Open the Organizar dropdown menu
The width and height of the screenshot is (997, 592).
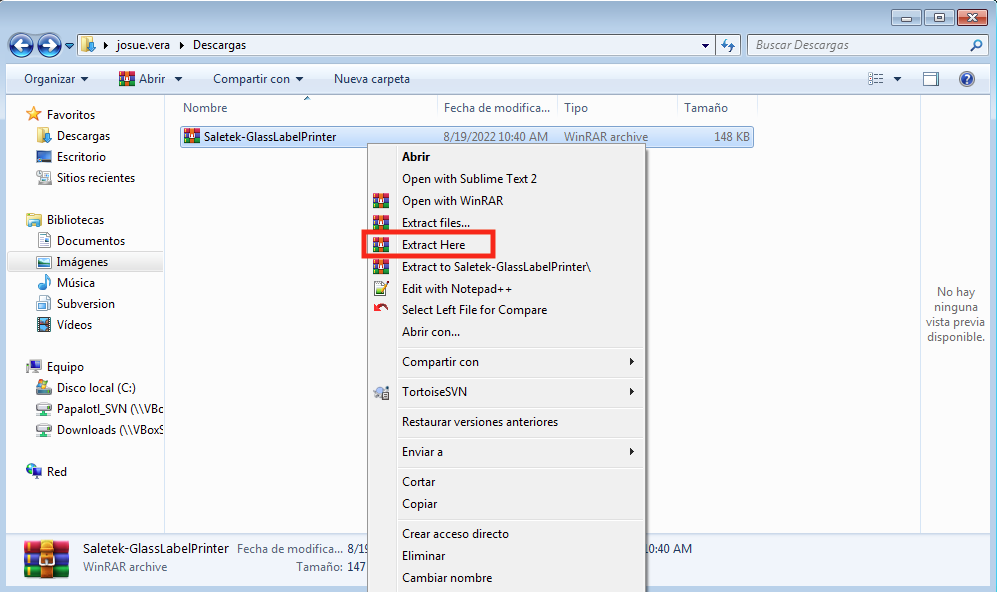56,79
